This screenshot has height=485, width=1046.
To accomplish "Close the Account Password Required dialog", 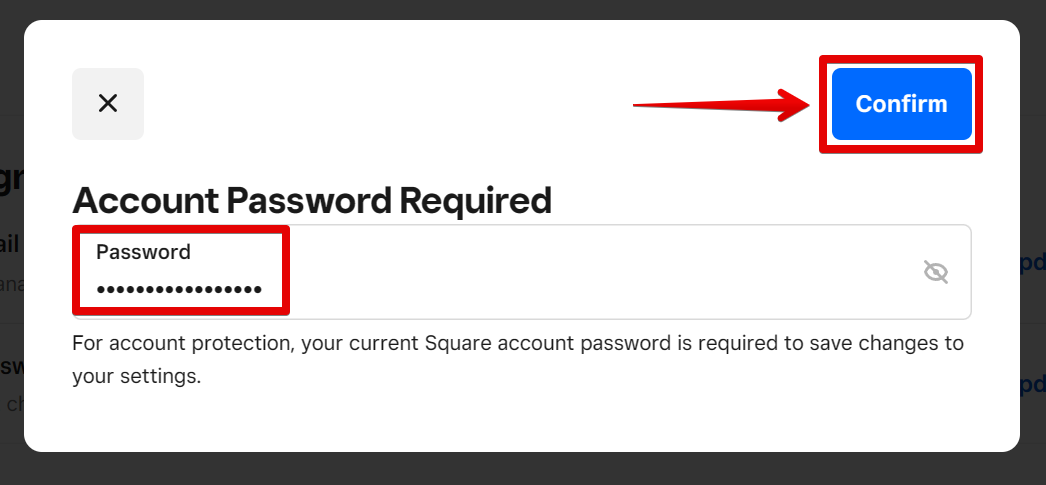I will coord(108,104).
